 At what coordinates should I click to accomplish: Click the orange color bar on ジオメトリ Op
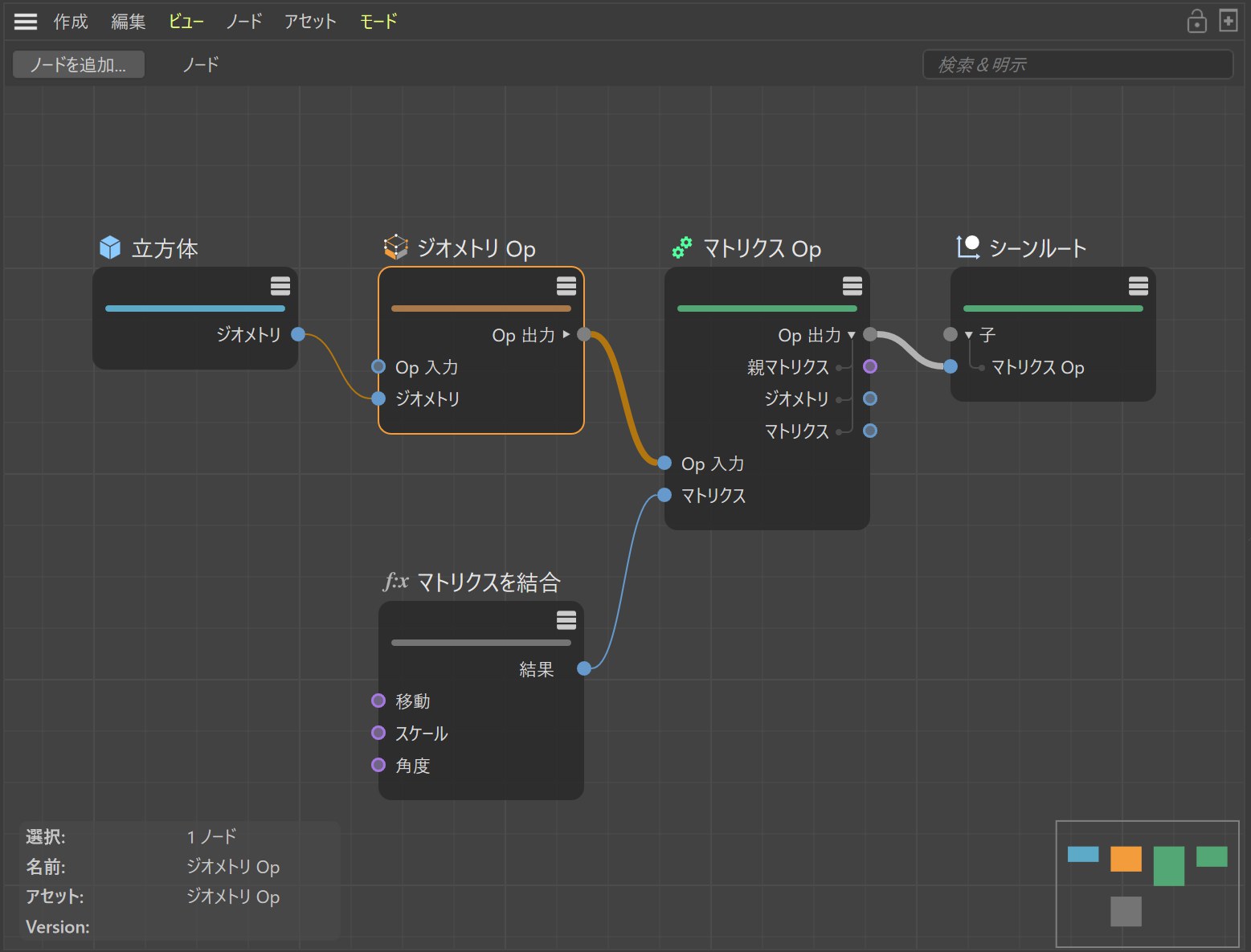[x=481, y=308]
